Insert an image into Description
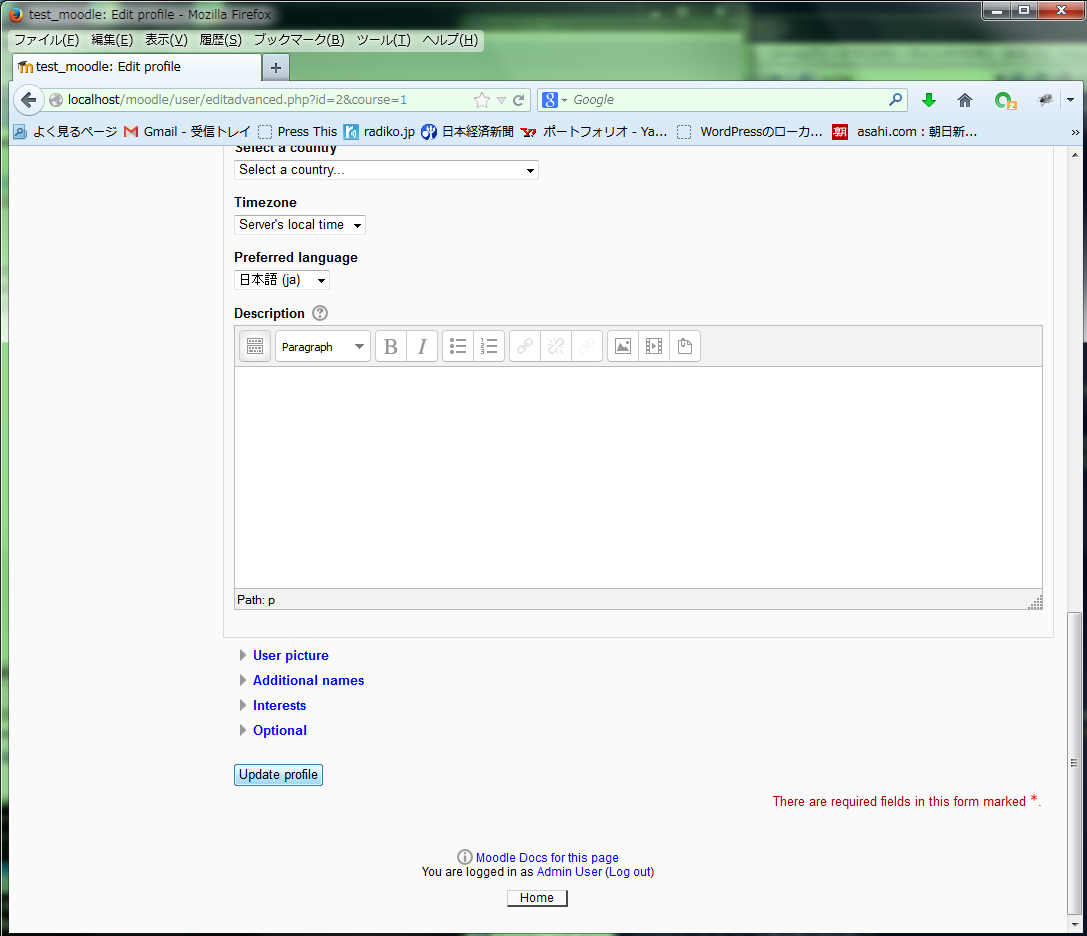 click(623, 346)
